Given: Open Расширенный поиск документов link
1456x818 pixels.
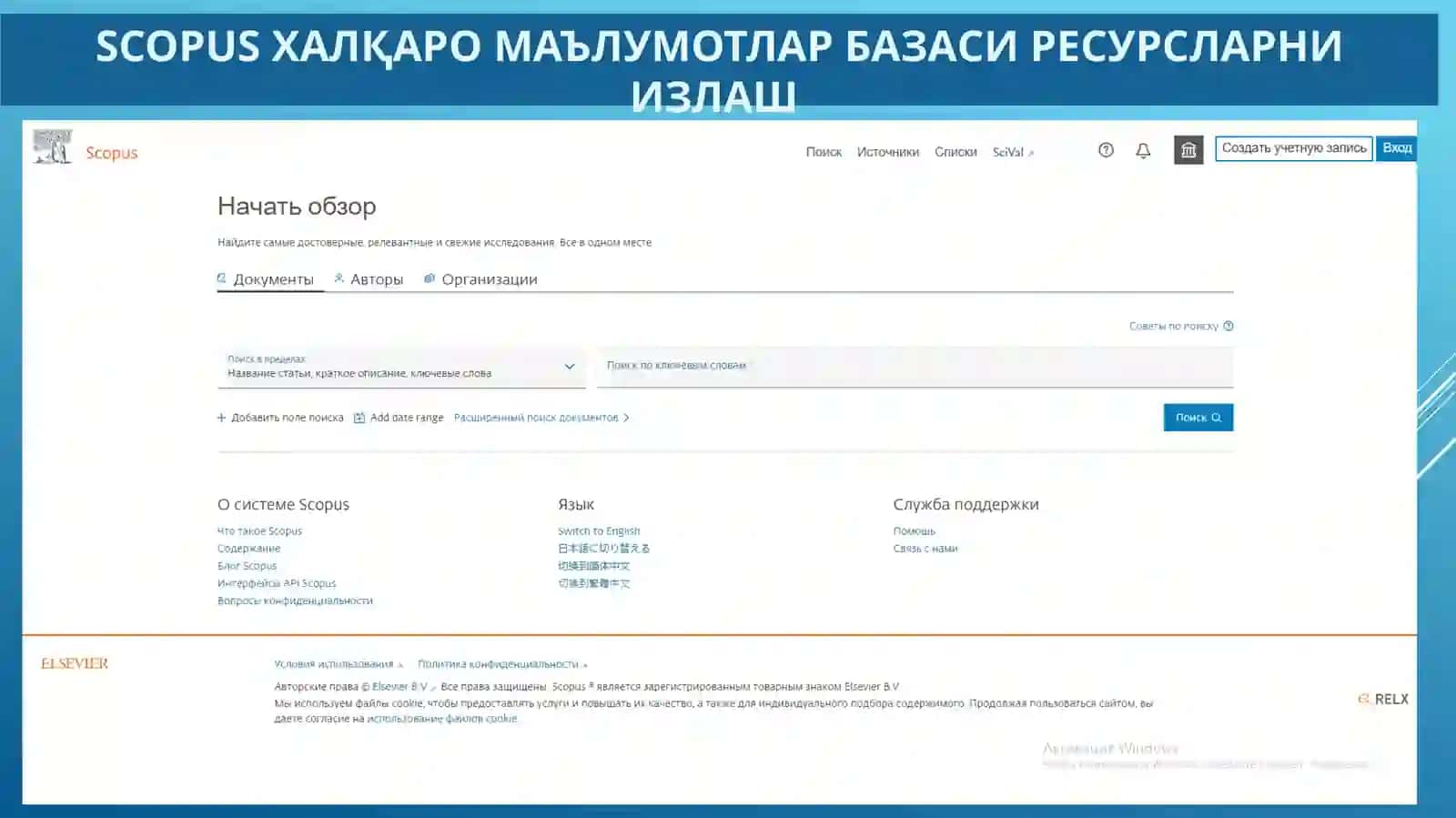Looking at the screenshot, I should tap(541, 418).
